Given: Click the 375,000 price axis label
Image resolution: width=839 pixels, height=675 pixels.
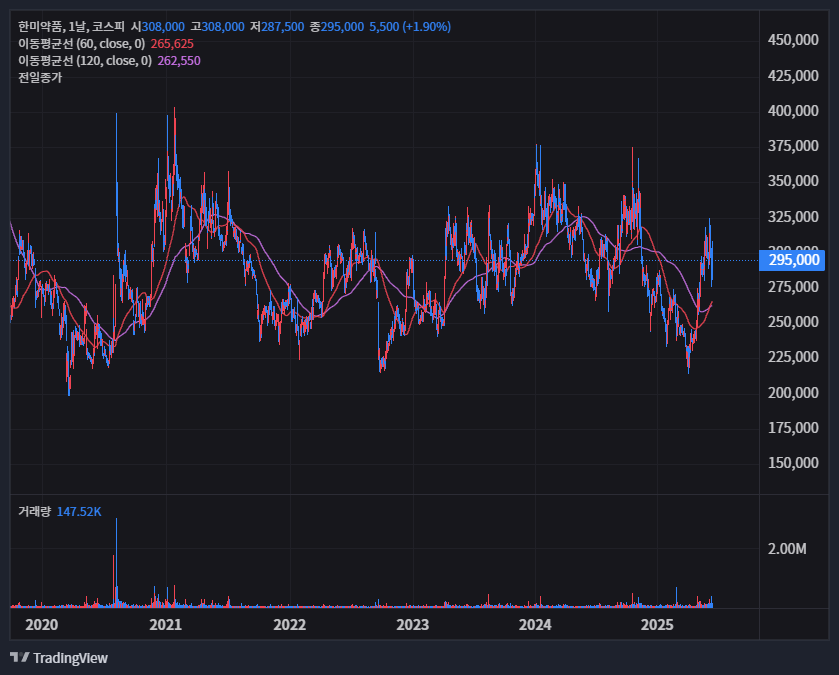Looking at the screenshot, I should [x=793, y=146].
